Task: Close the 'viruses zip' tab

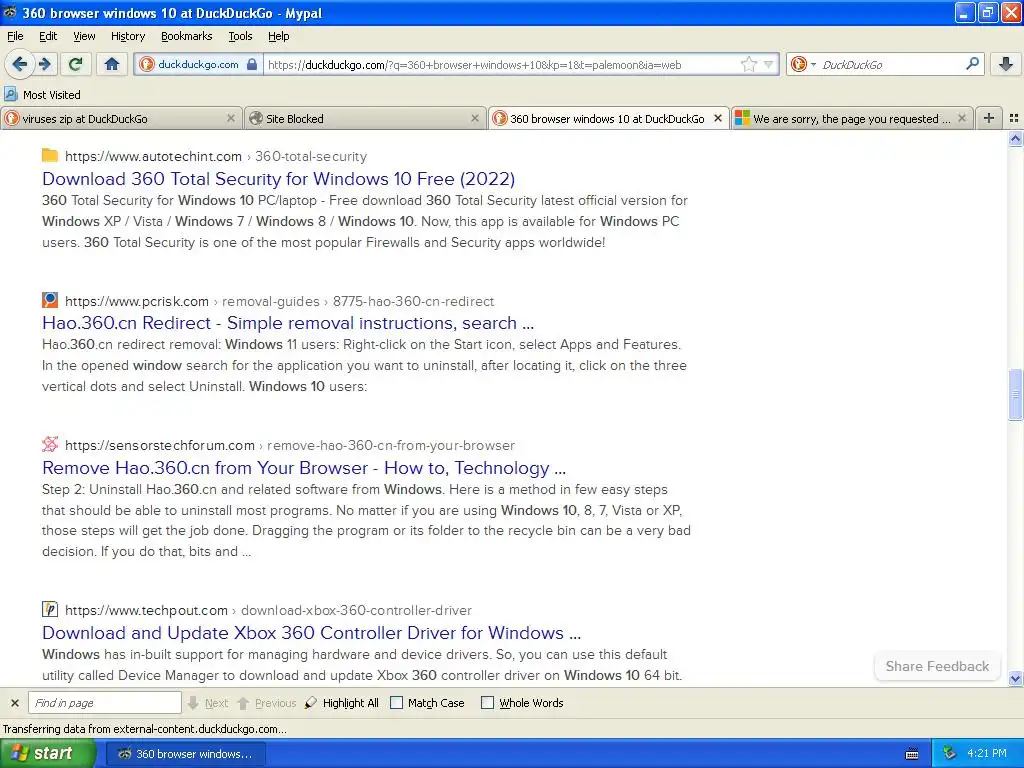Action: [x=231, y=118]
